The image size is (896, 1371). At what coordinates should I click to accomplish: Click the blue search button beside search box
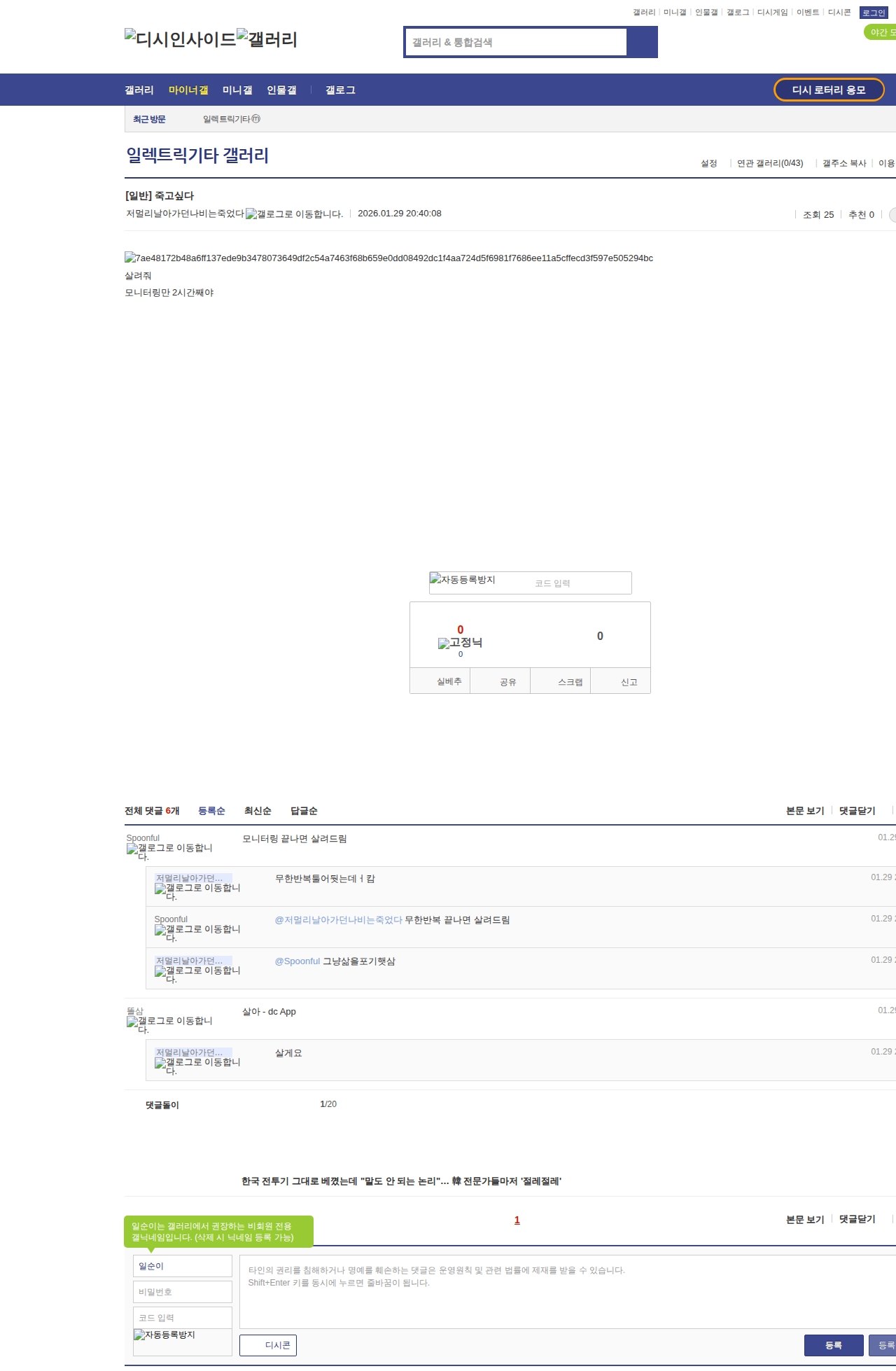point(642,42)
